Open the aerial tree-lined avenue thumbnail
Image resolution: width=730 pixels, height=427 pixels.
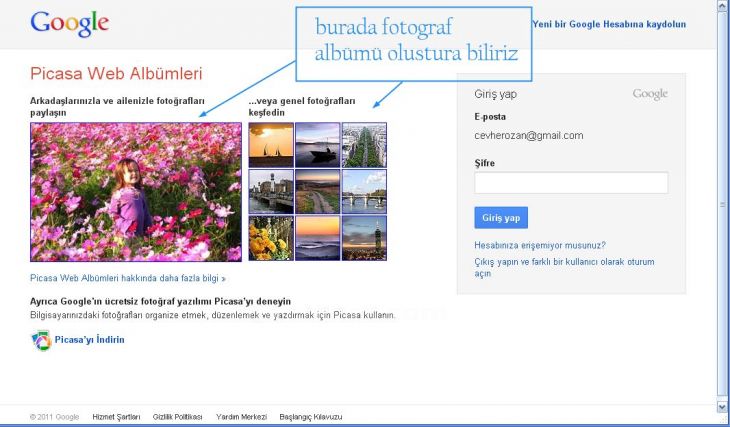point(364,145)
